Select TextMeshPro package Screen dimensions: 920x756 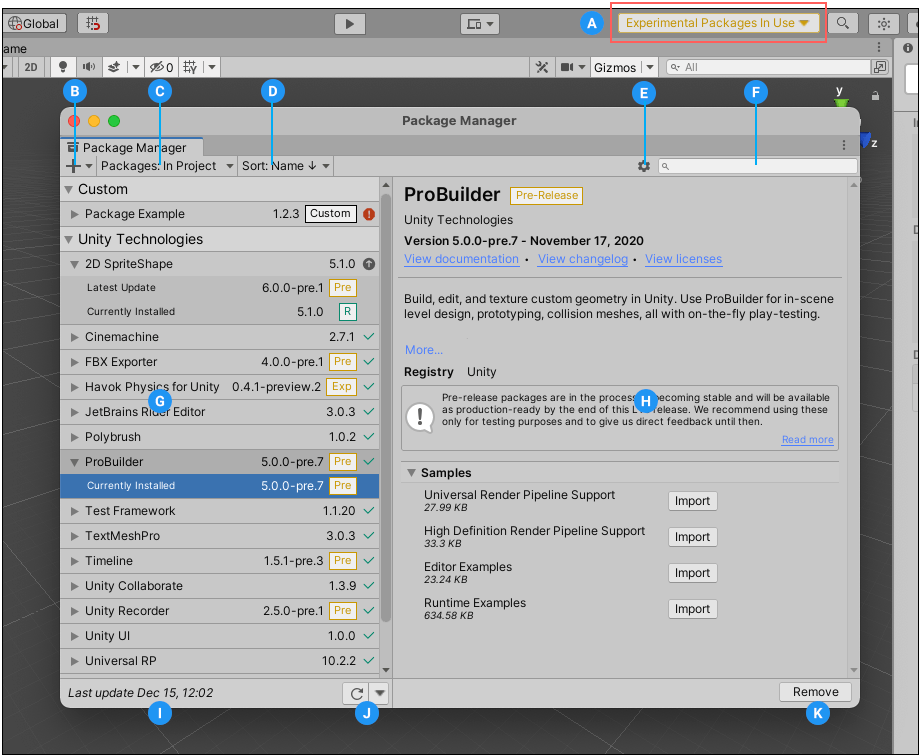pos(219,536)
